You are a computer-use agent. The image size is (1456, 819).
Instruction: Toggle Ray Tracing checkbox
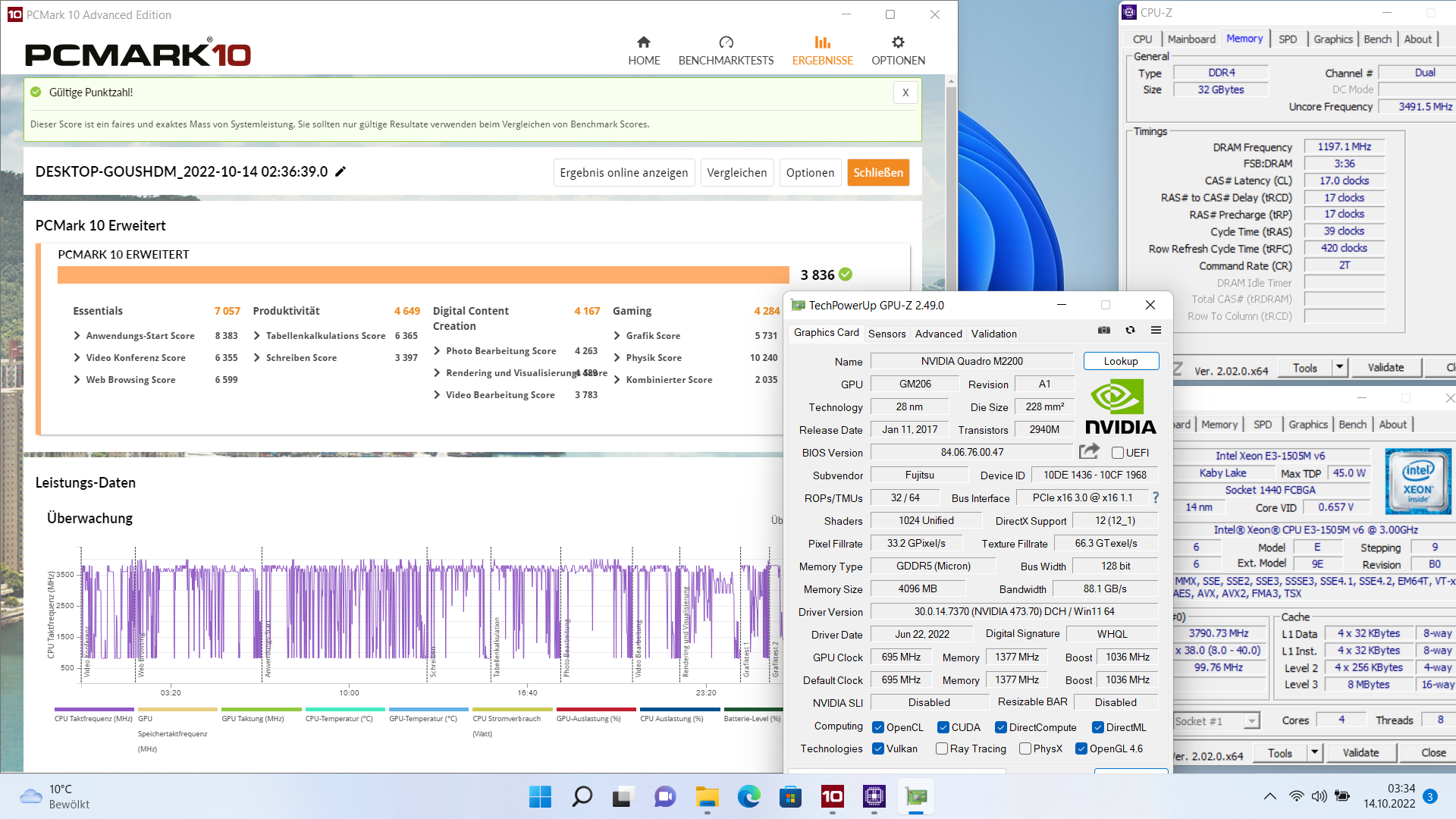point(942,748)
